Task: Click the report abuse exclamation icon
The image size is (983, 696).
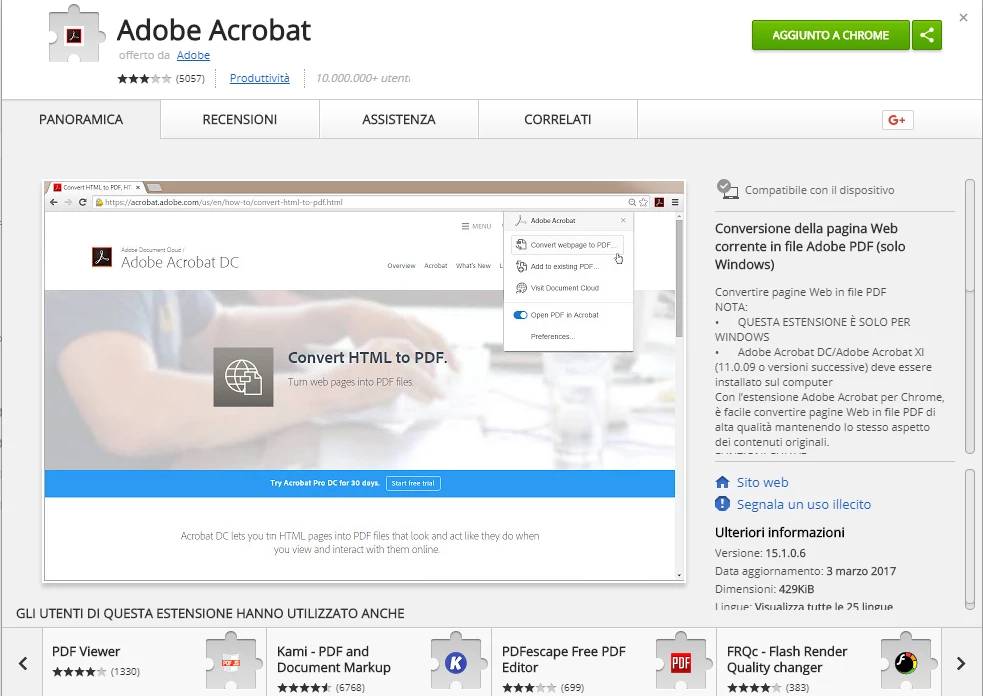Action: 722,504
